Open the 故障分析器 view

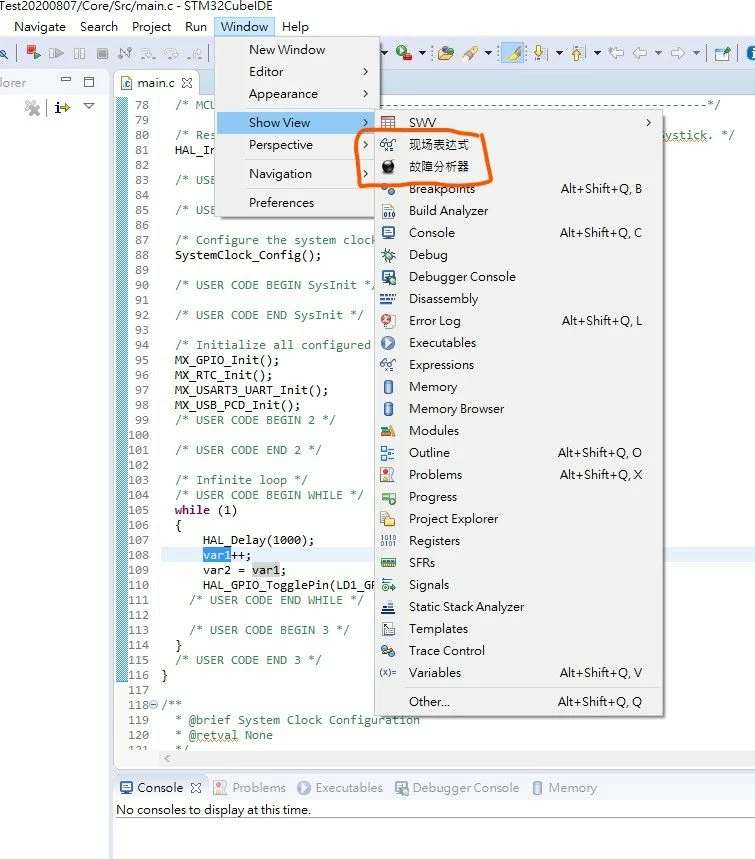click(x=518, y=167)
